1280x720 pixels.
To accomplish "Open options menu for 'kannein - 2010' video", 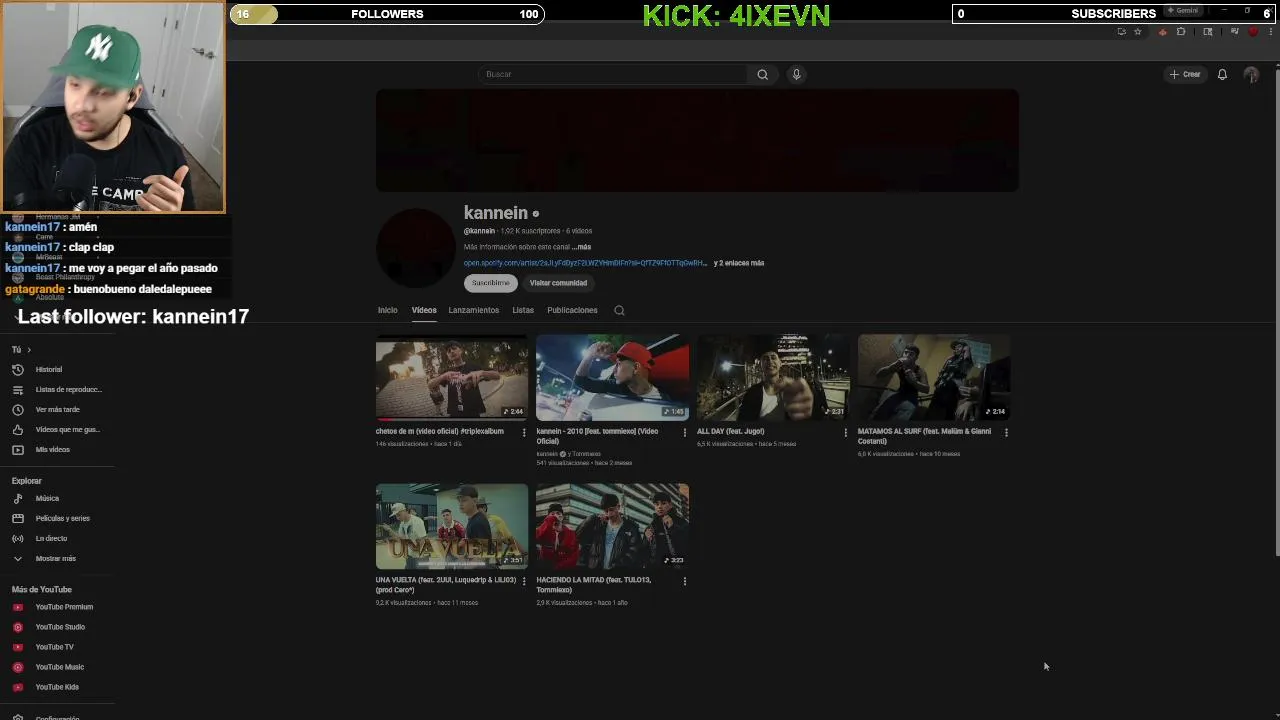I will [x=685, y=432].
